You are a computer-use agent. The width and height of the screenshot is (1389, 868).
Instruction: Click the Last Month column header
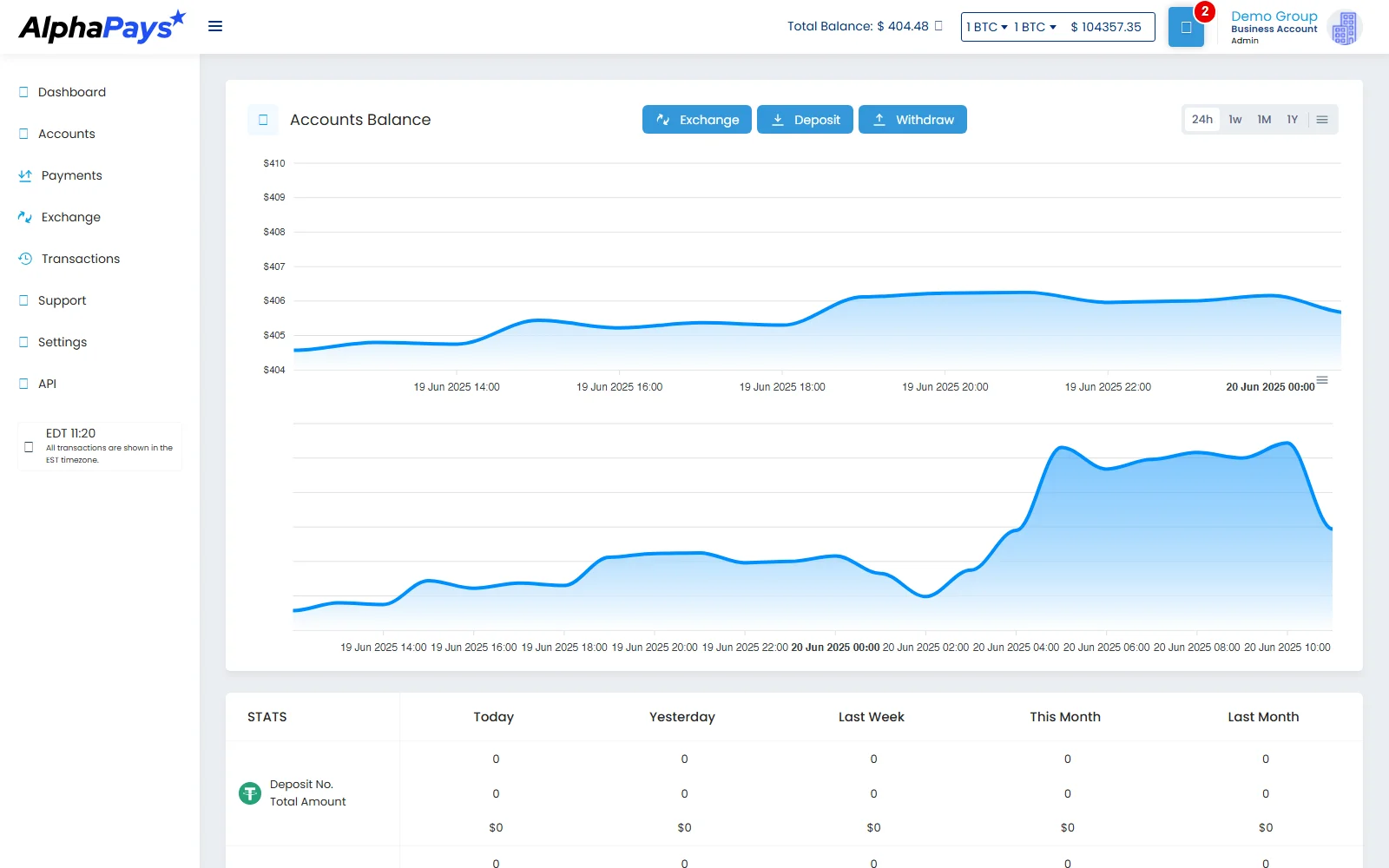(x=1263, y=717)
